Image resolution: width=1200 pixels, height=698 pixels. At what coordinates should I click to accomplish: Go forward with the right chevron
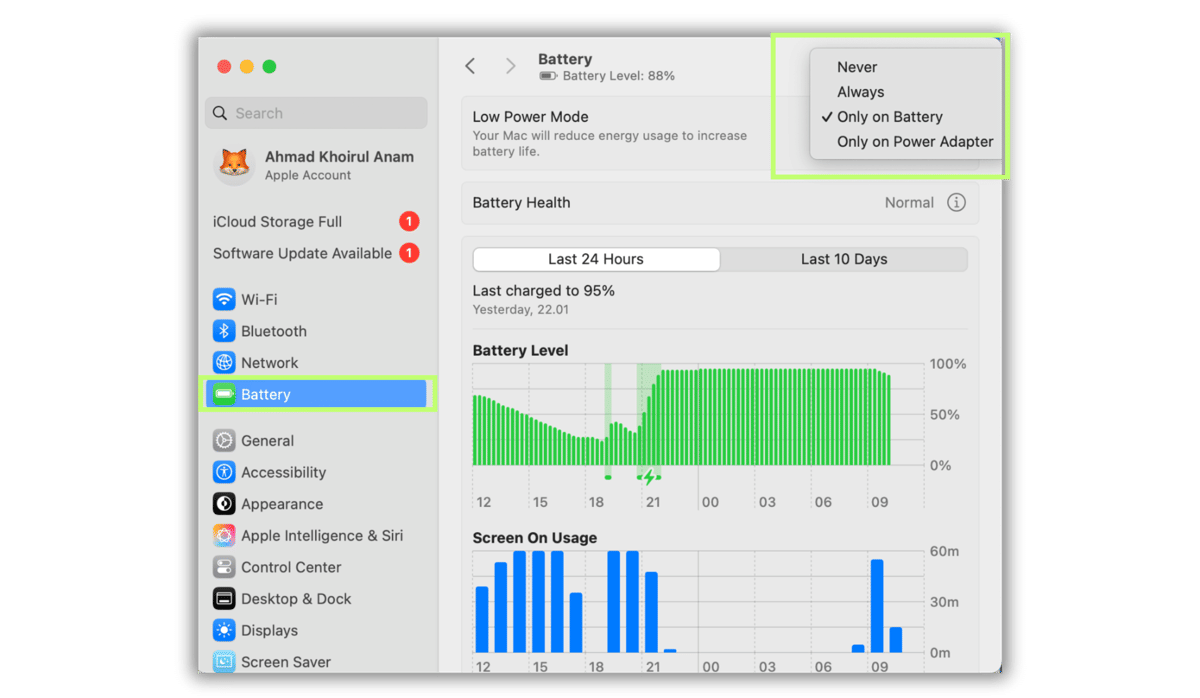coord(510,66)
